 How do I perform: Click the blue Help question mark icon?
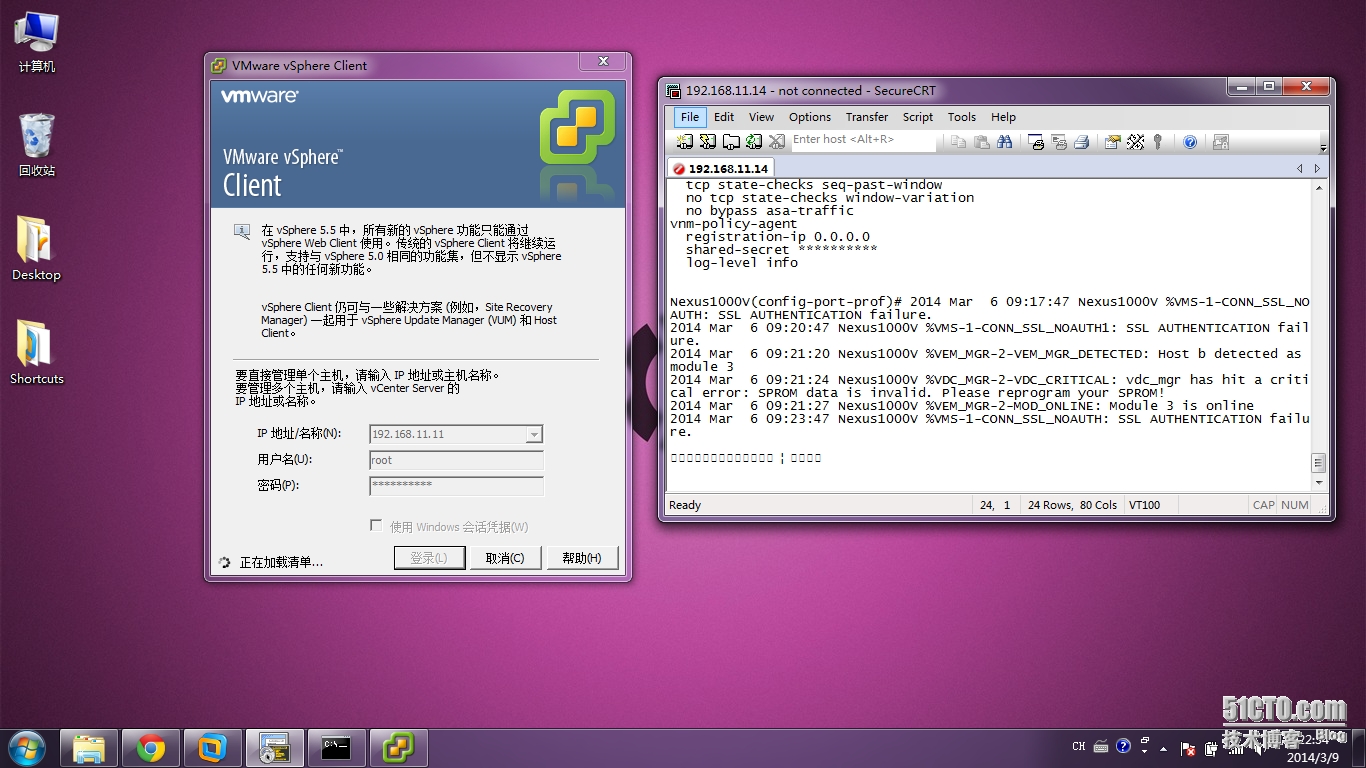coord(1190,142)
